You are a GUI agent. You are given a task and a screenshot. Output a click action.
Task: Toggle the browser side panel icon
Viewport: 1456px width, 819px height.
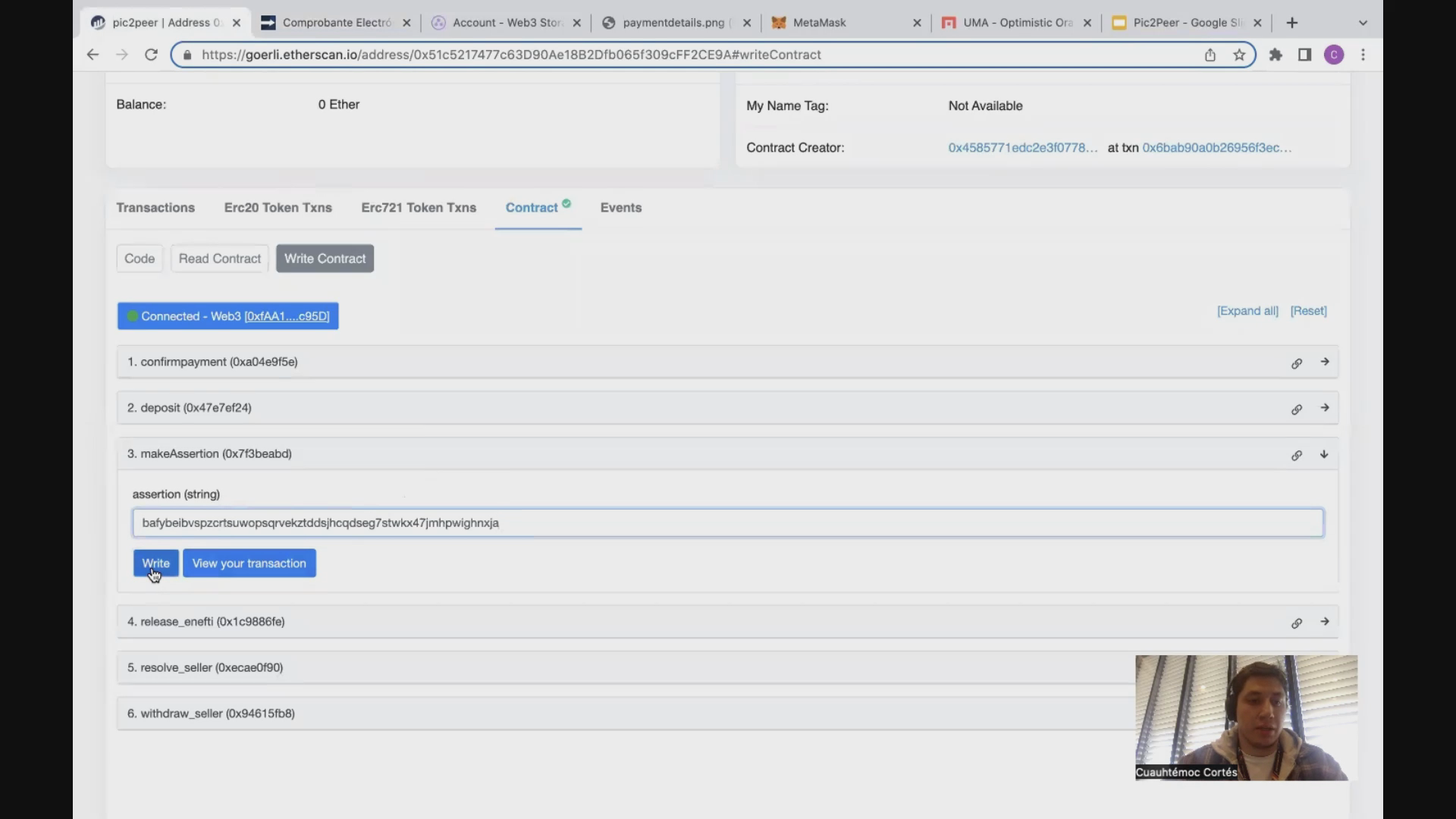click(1304, 55)
